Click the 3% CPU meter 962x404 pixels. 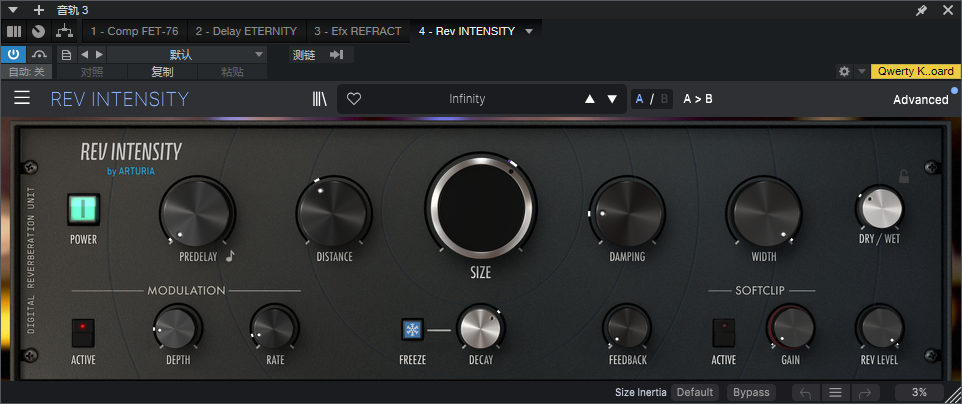pyautogui.click(x=919, y=392)
